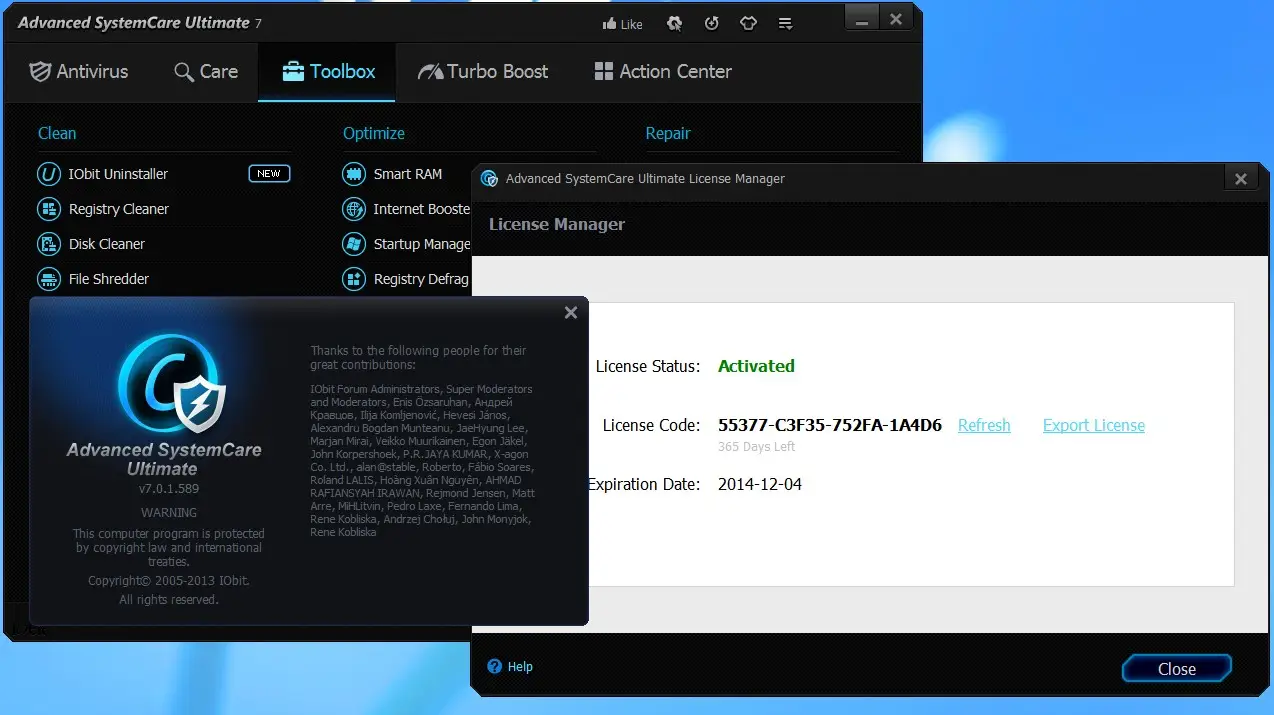Click the License Manager title bar icon
Image resolution: width=1274 pixels, height=715 pixels.
[x=490, y=179]
